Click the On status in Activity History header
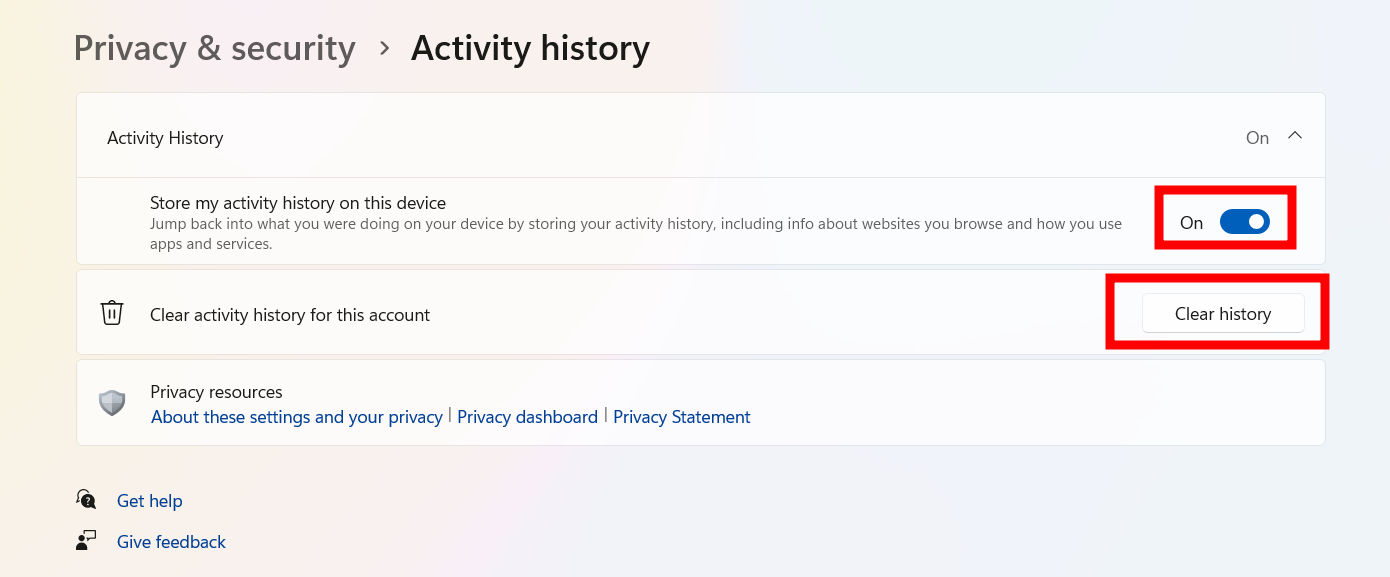Viewport: 1390px width, 577px height. pyautogui.click(x=1257, y=138)
